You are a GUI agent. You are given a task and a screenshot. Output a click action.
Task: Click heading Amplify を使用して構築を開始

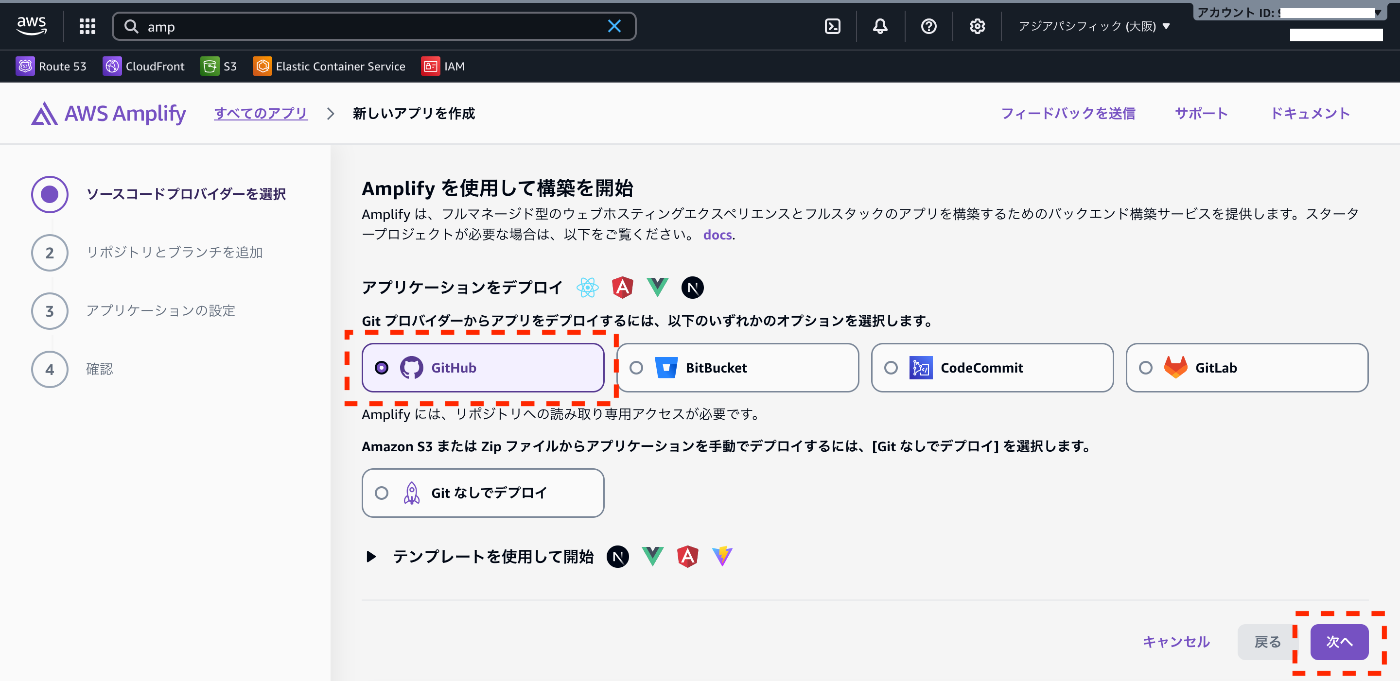pyautogui.click(x=498, y=188)
